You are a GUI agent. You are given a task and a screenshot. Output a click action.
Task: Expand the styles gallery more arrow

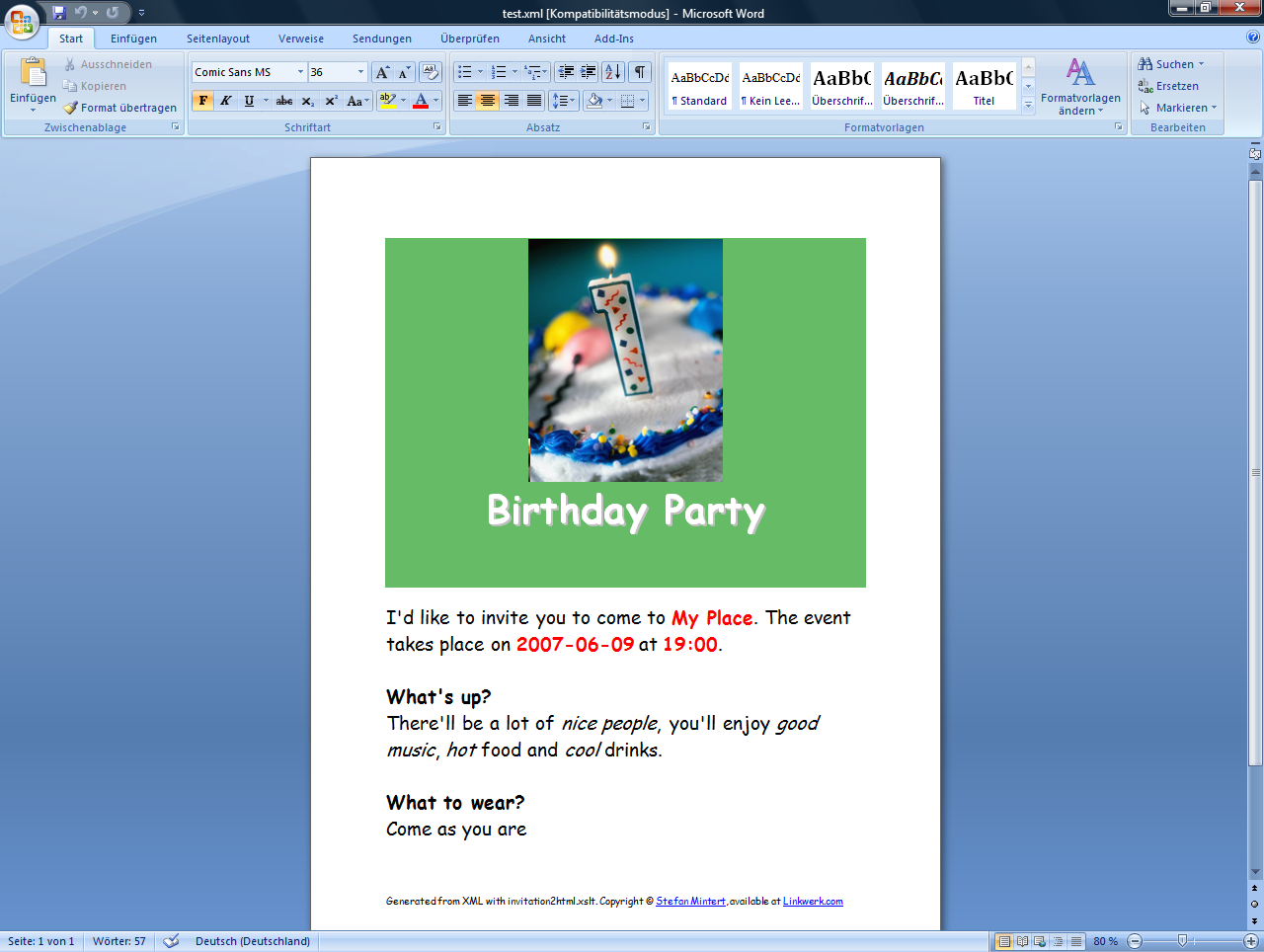(x=1028, y=104)
